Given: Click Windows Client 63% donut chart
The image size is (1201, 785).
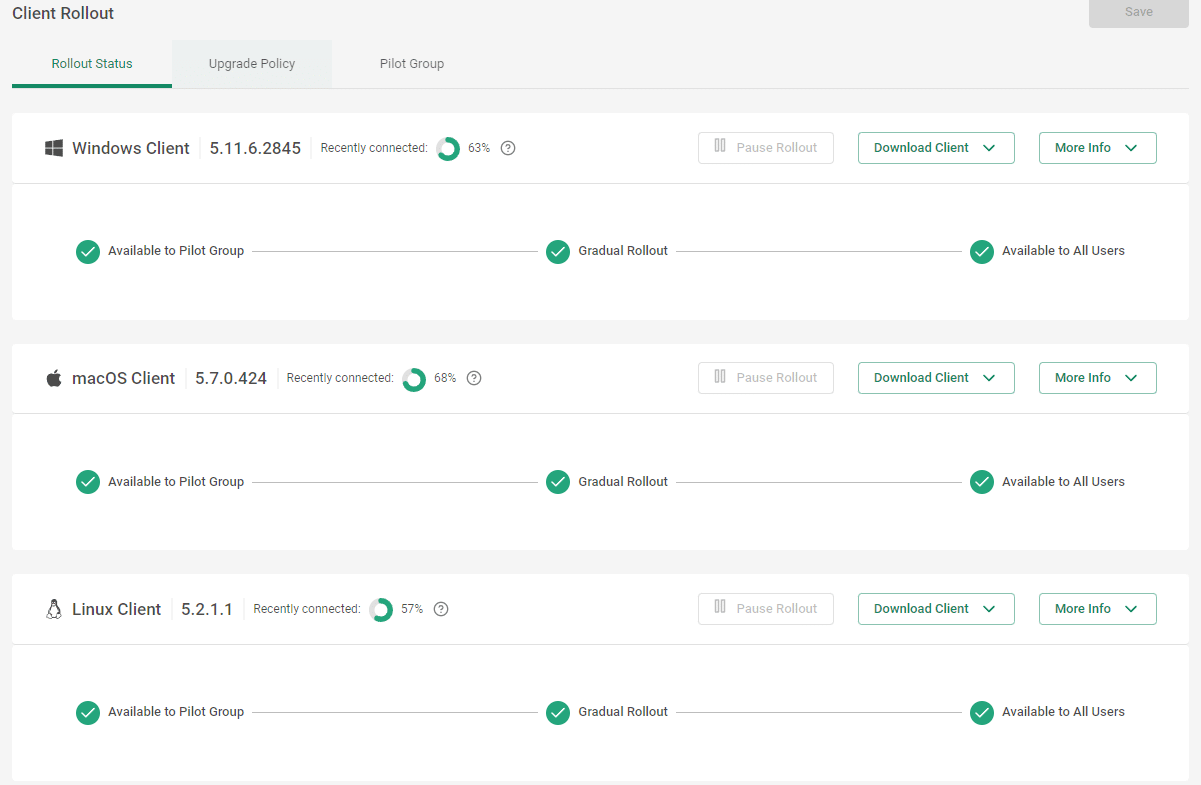Looking at the screenshot, I should 448,148.
